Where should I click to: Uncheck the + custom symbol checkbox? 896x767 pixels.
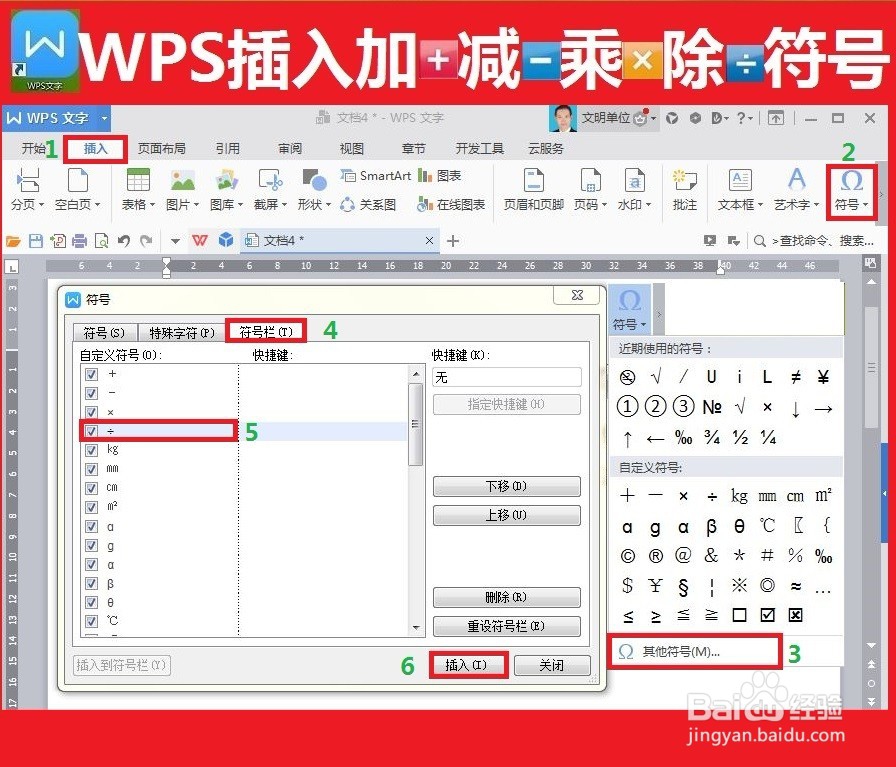[91, 374]
